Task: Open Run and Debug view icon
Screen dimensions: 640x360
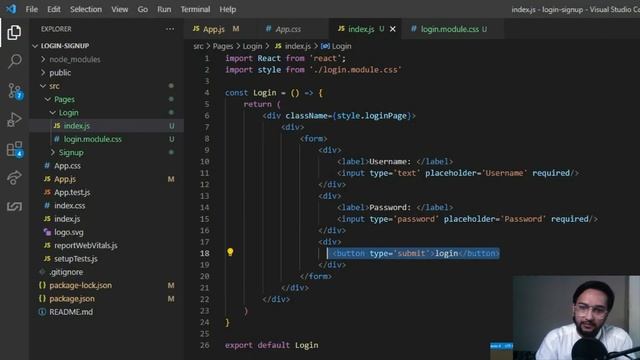Action: (14, 120)
